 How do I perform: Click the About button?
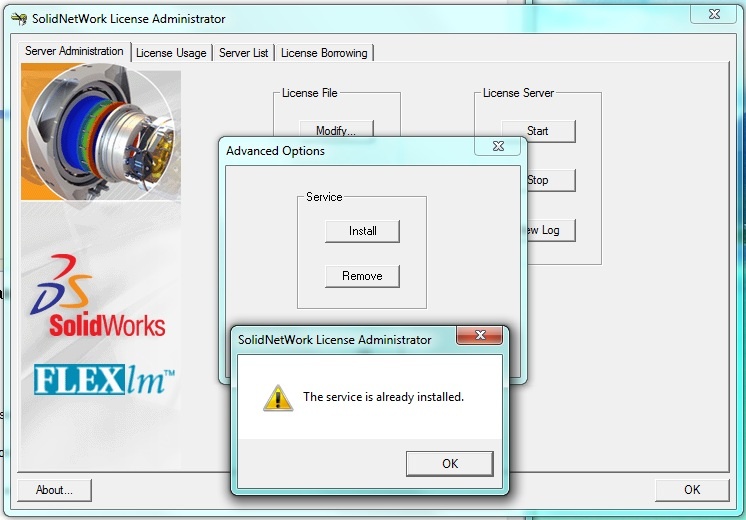[x=54, y=490]
